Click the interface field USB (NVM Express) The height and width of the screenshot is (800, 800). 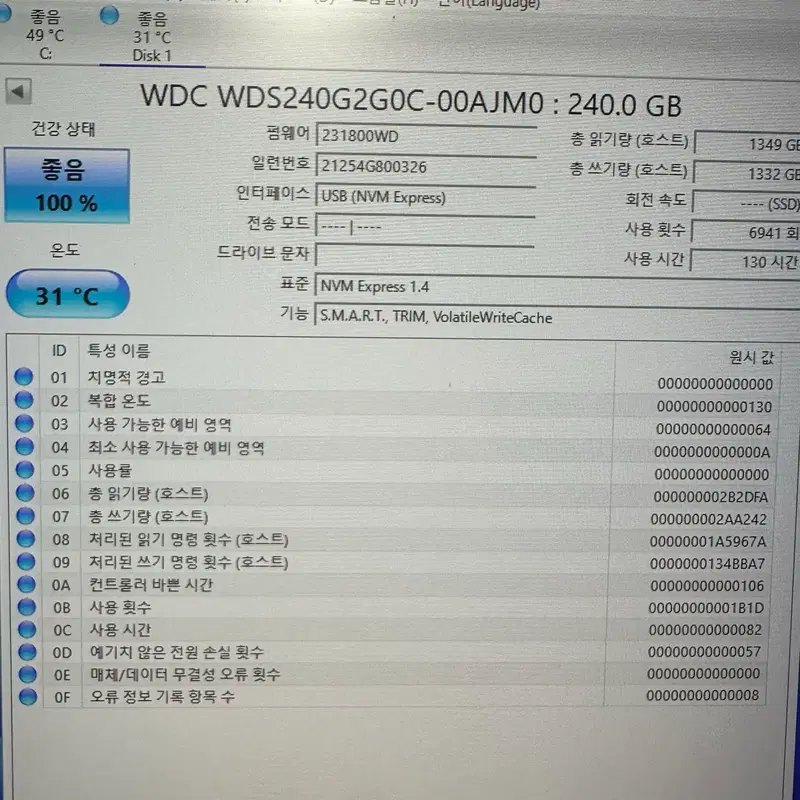pyautogui.click(x=426, y=197)
